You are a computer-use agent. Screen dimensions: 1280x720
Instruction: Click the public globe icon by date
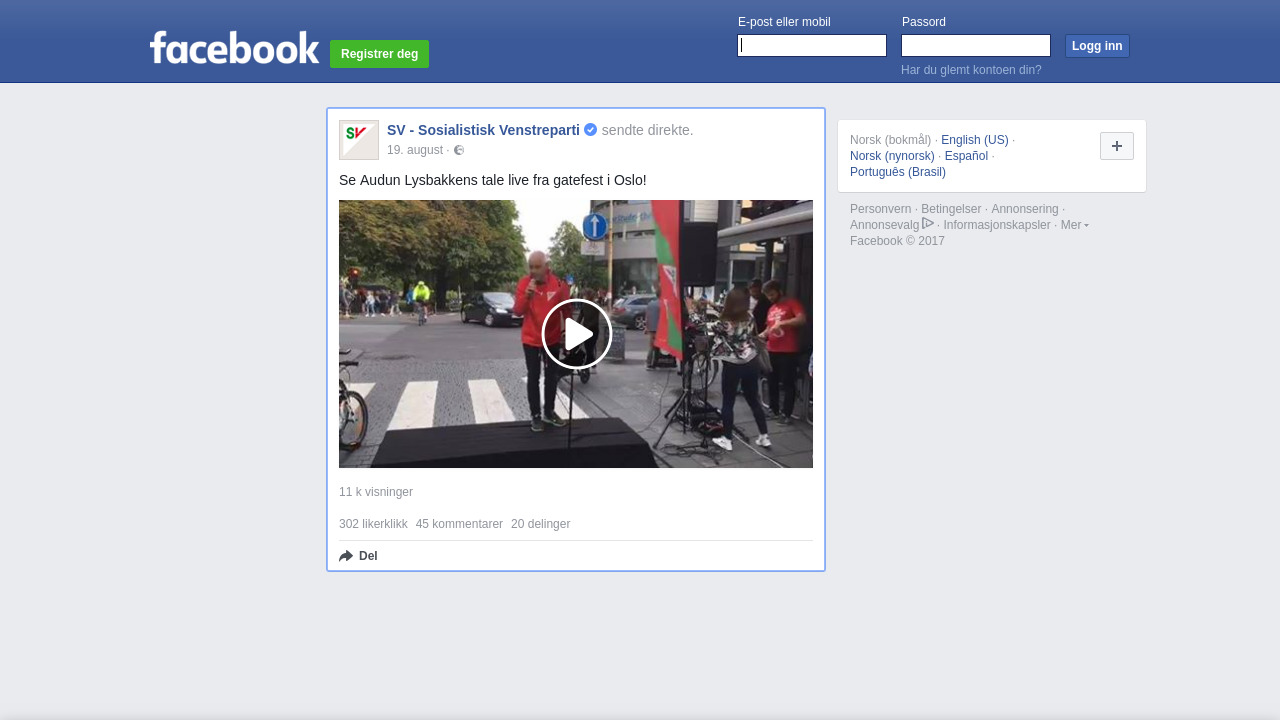click(459, 150)
